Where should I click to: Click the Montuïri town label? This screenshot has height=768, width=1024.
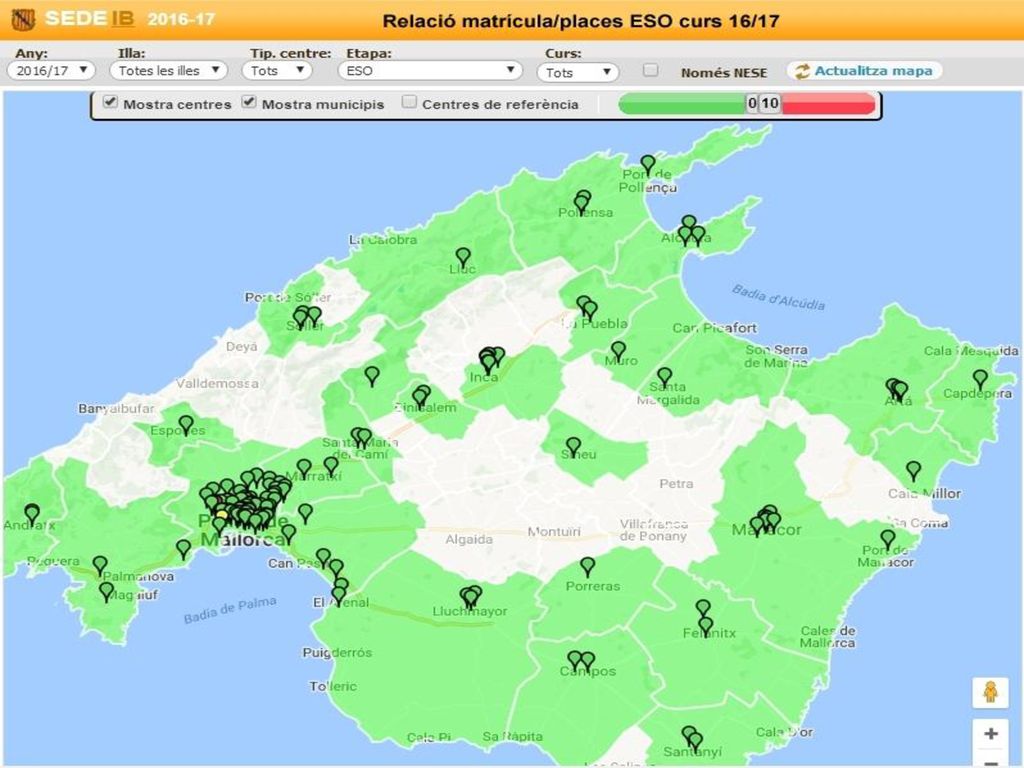[554, 532]
